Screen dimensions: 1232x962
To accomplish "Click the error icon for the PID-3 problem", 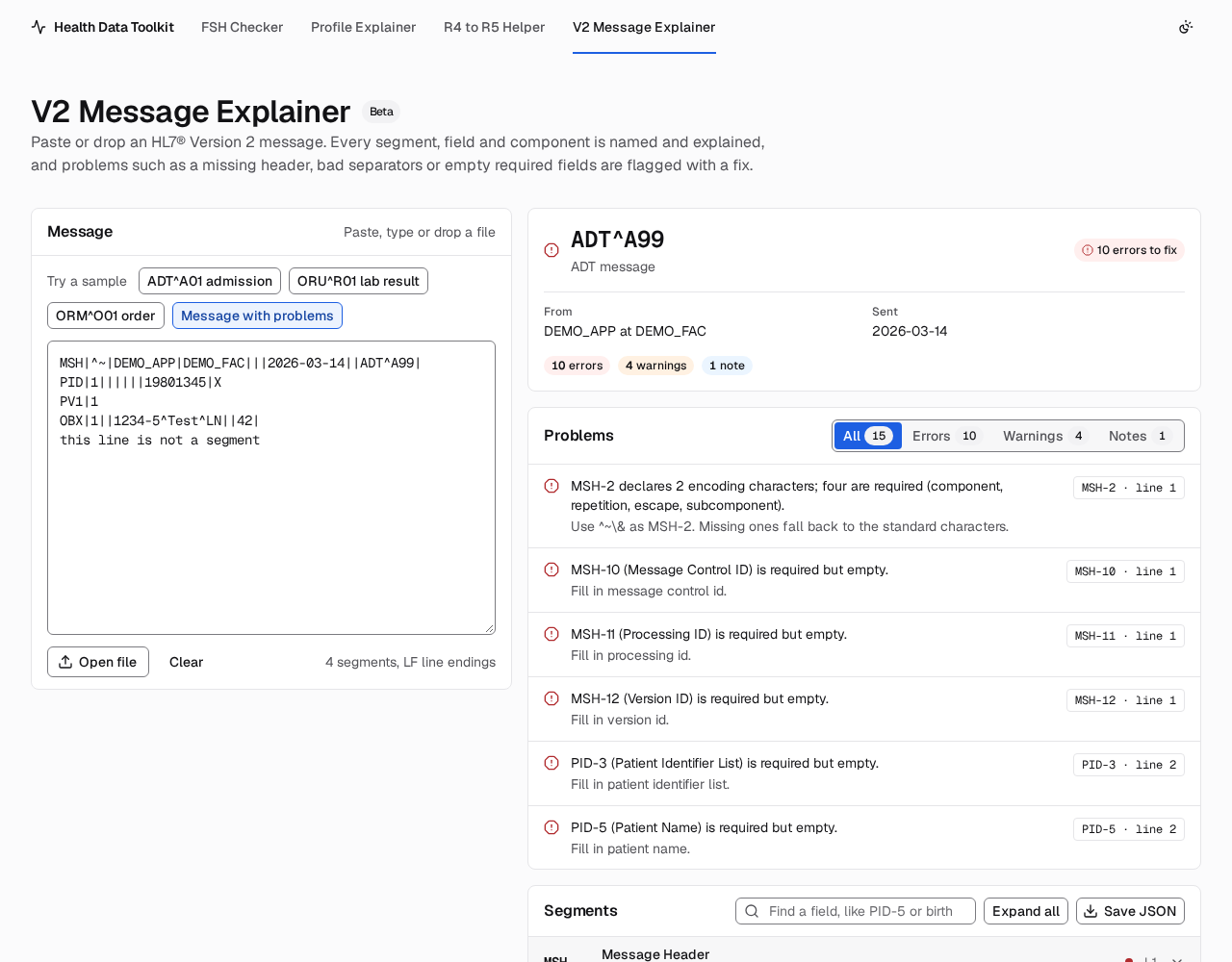I will (x=552, y=763).
